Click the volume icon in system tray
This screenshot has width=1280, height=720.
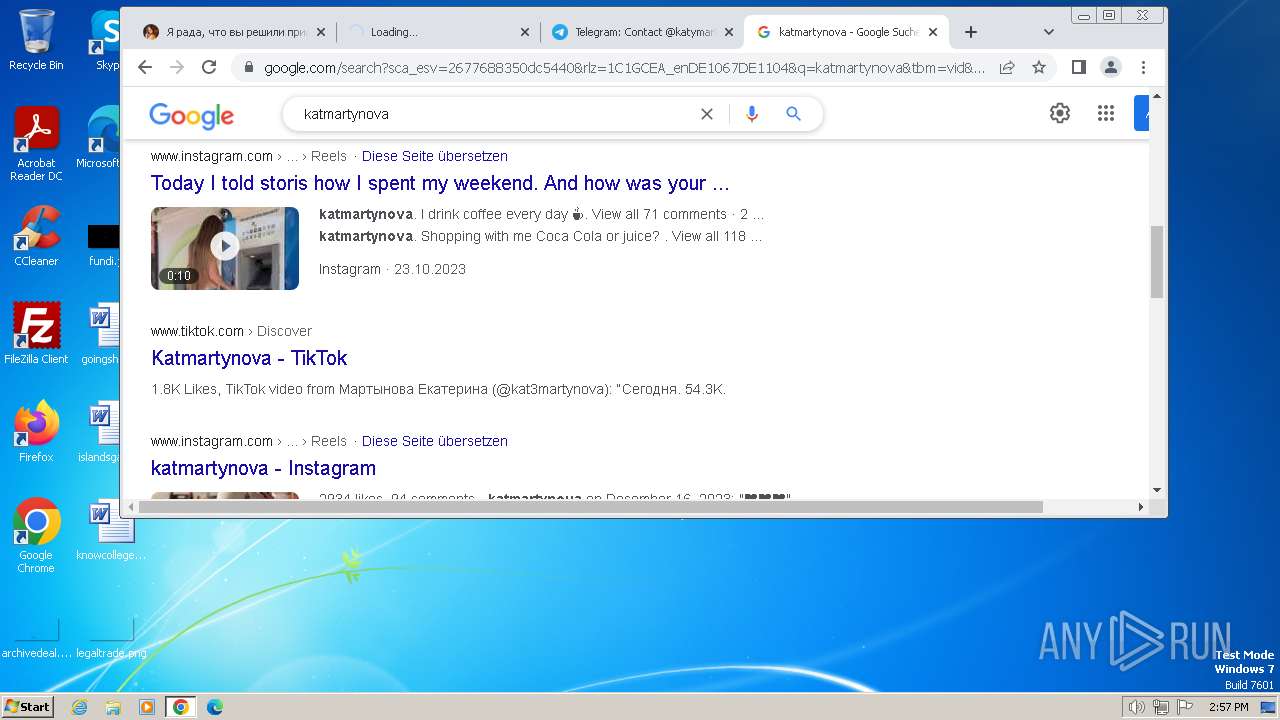point(1136,707)
